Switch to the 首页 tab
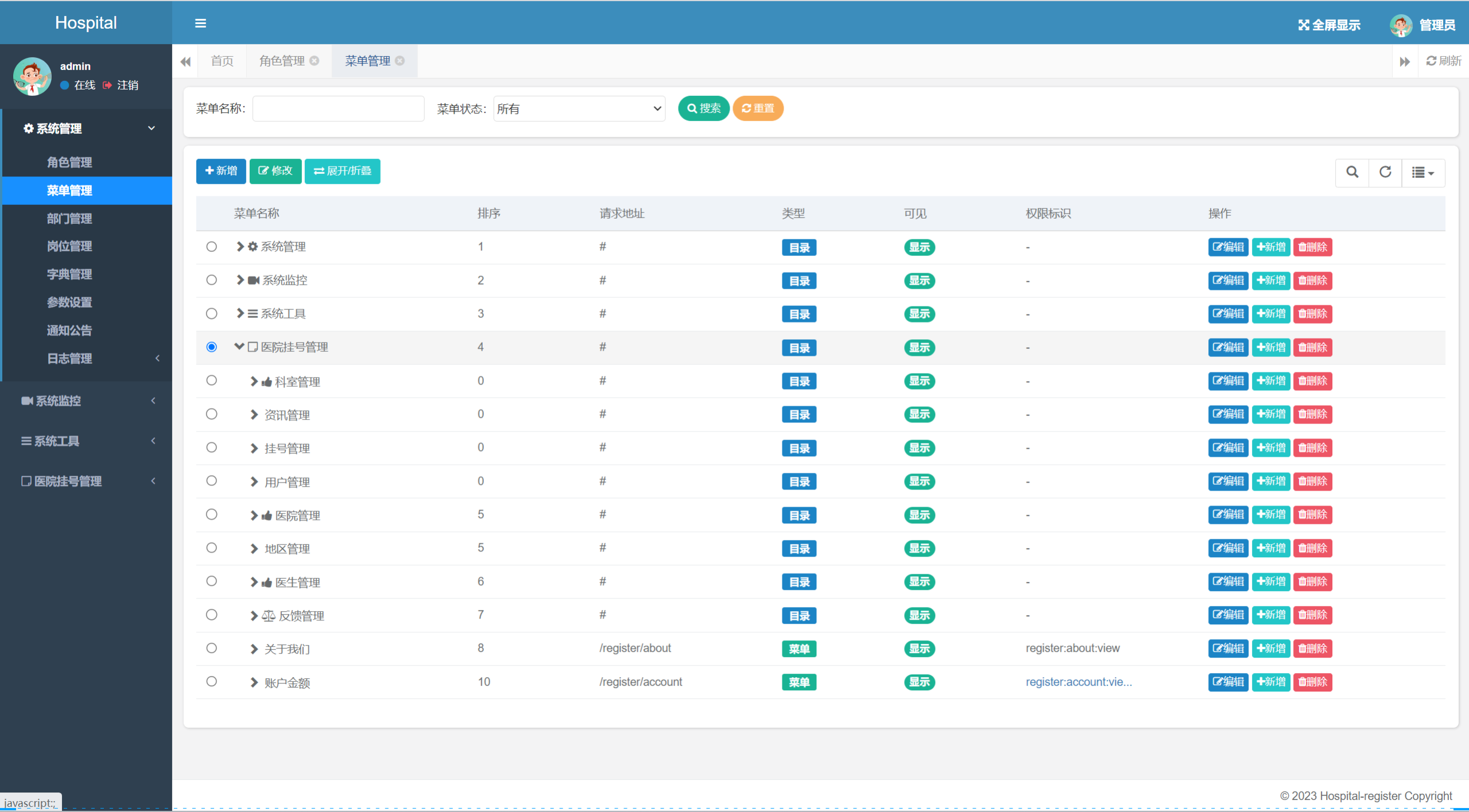1469x812 pixels. [222, 61]
